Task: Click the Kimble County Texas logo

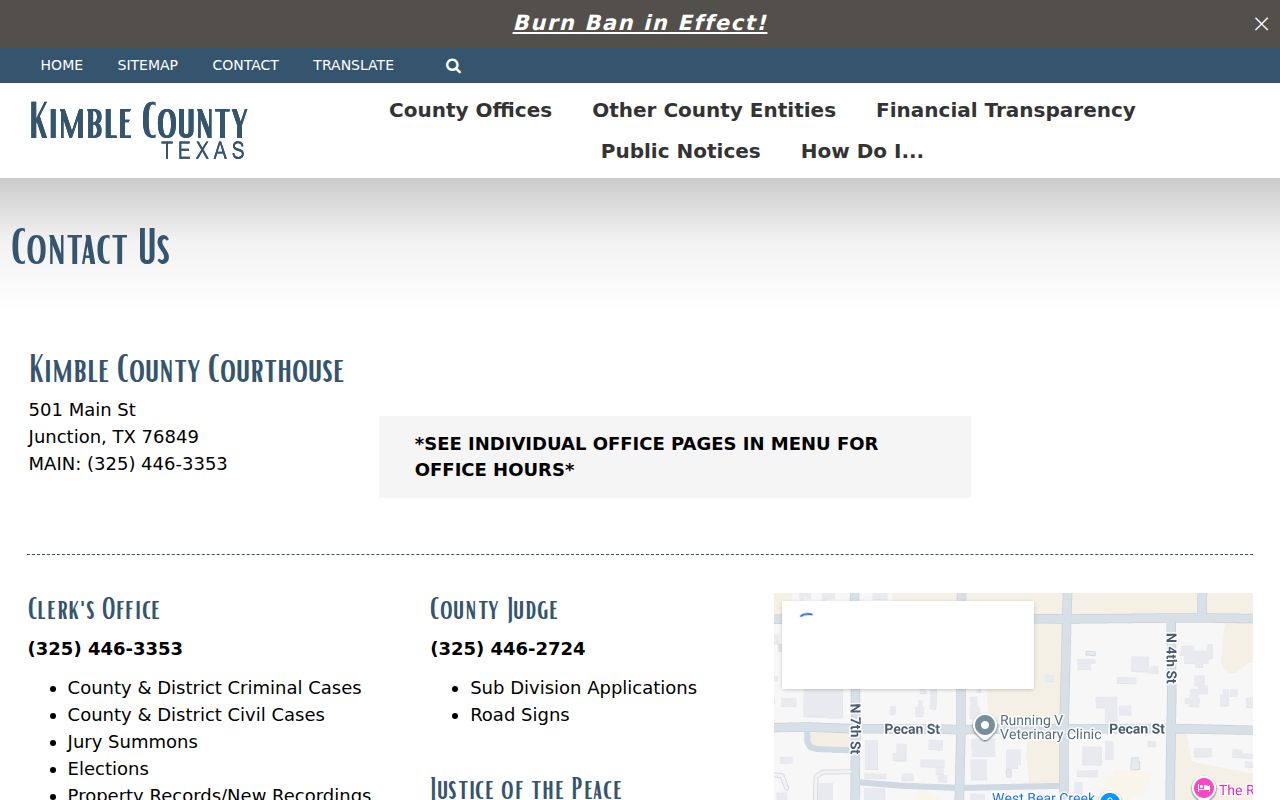Action: tap(138, 130)
